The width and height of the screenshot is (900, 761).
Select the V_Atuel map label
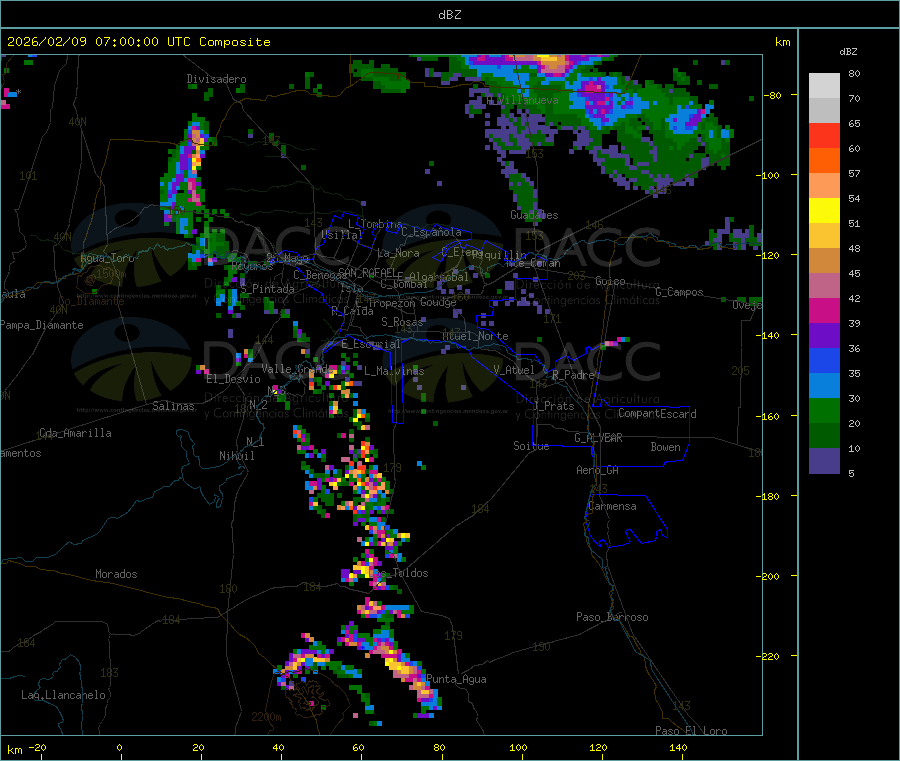[514, 370]
